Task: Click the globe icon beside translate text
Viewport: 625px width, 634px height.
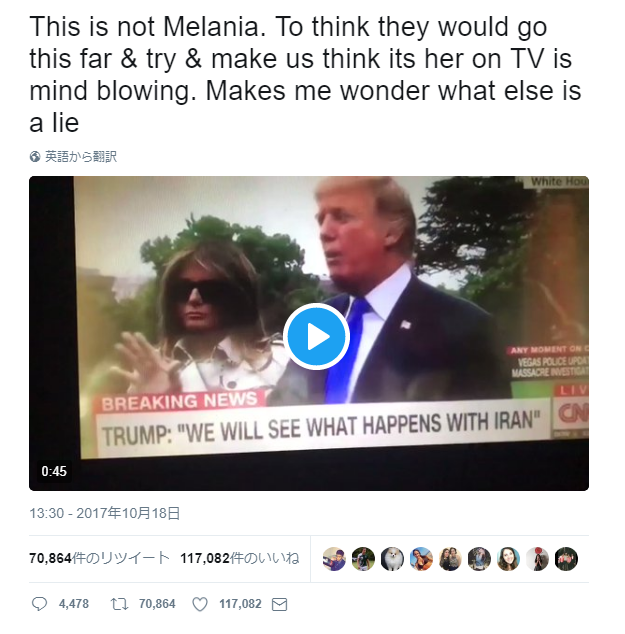Action: 35,157
